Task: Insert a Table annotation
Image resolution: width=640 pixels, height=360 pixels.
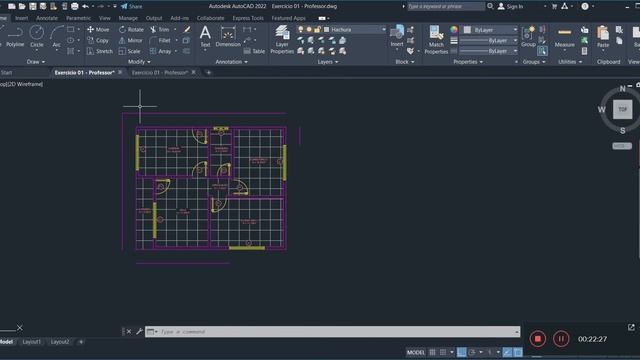Action: click(254, 51)
